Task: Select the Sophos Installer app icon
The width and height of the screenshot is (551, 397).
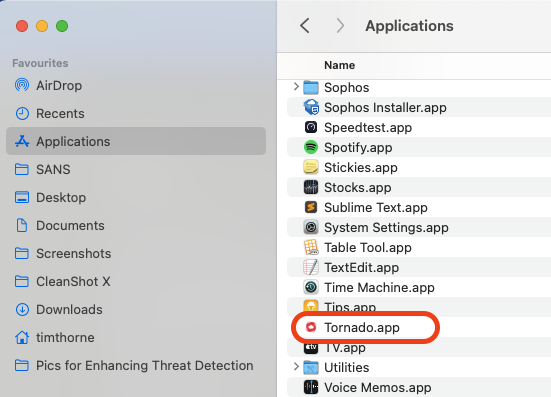Action: [311, 107]
